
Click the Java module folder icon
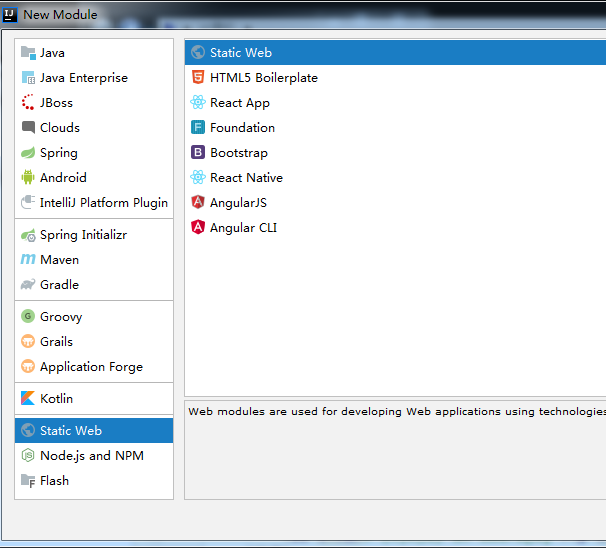28,53
